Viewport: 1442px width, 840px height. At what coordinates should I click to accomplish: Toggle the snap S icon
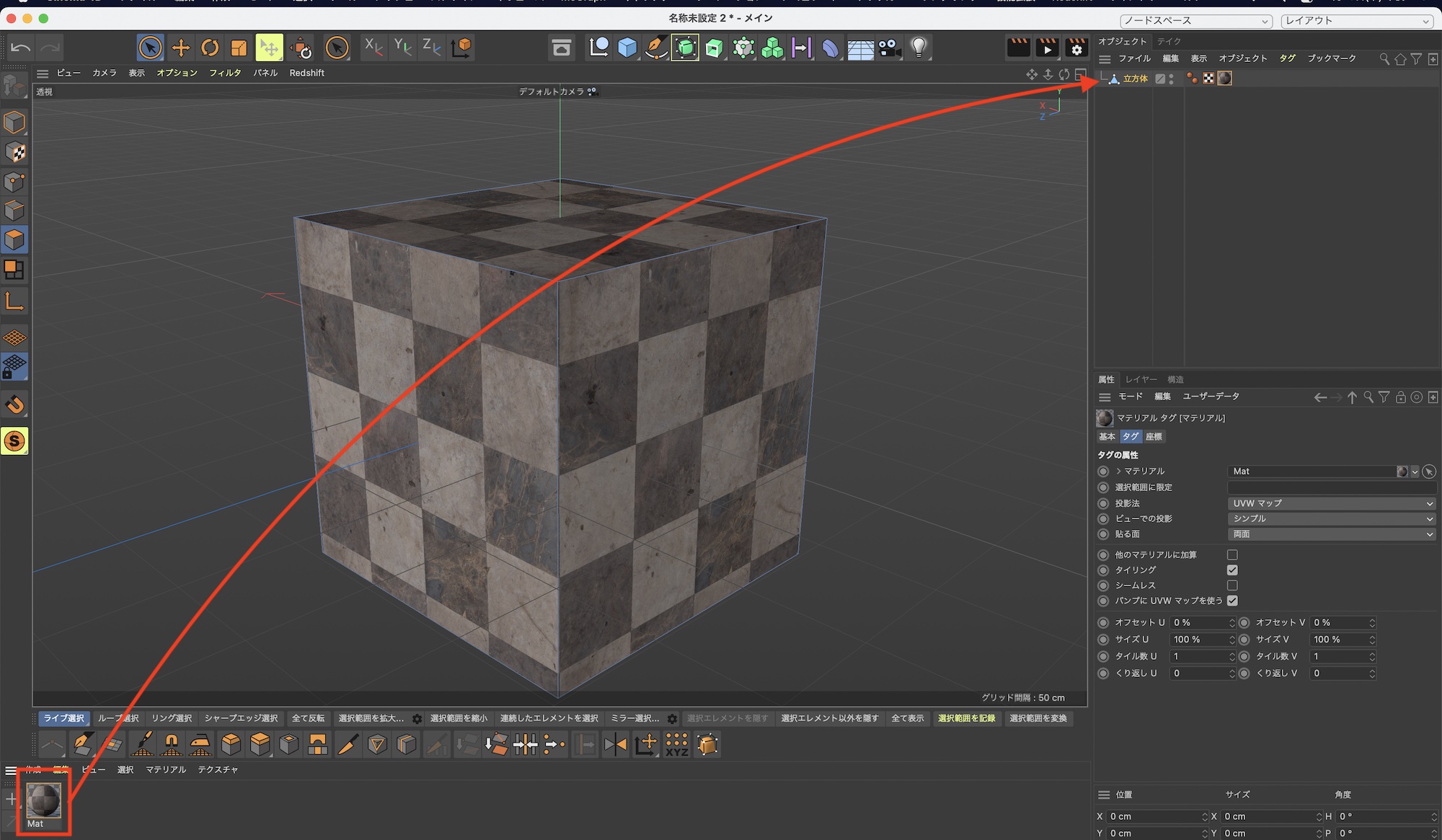(14, 441)
